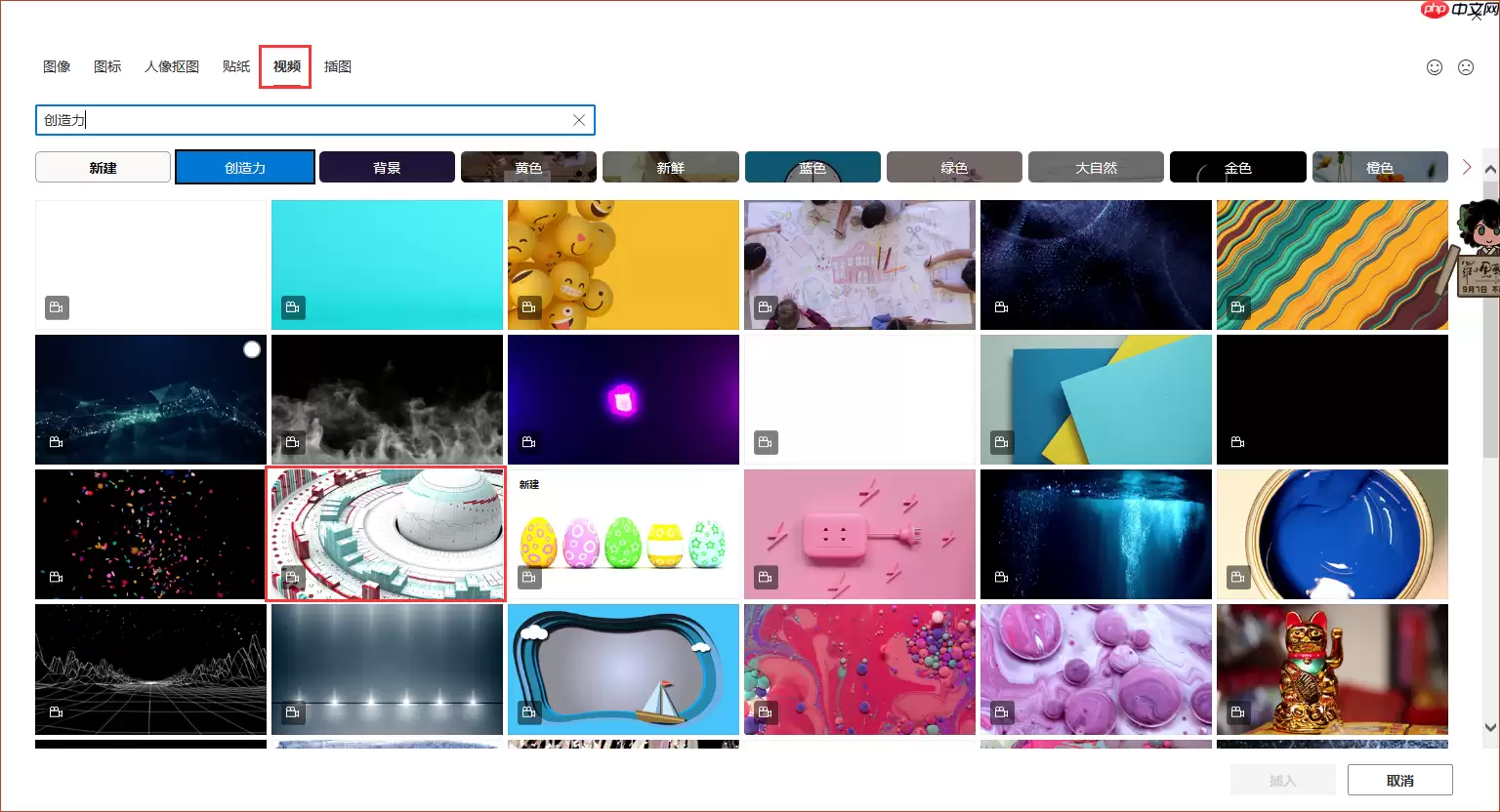Choose the pink and red marbled fluid video

(859, 669)
